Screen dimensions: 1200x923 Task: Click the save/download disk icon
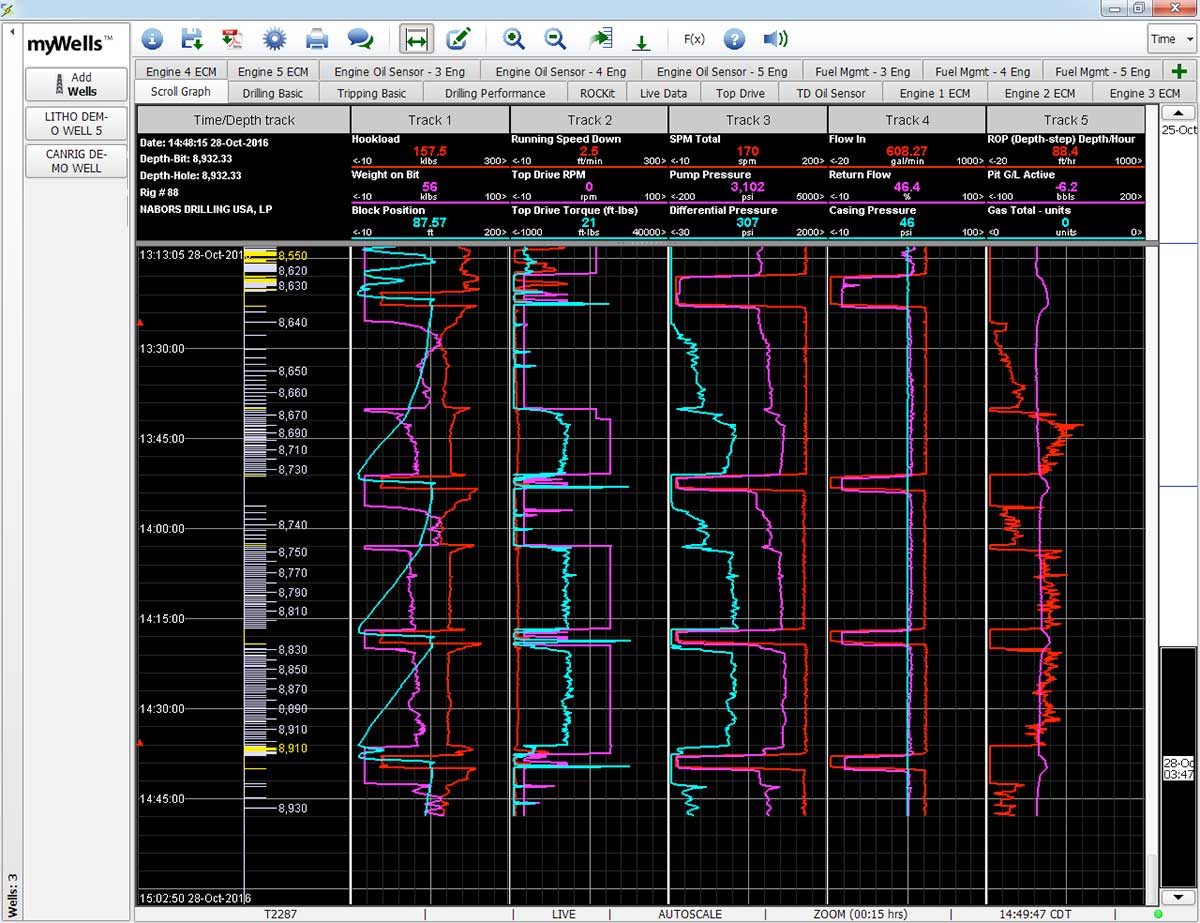(192, 39)
